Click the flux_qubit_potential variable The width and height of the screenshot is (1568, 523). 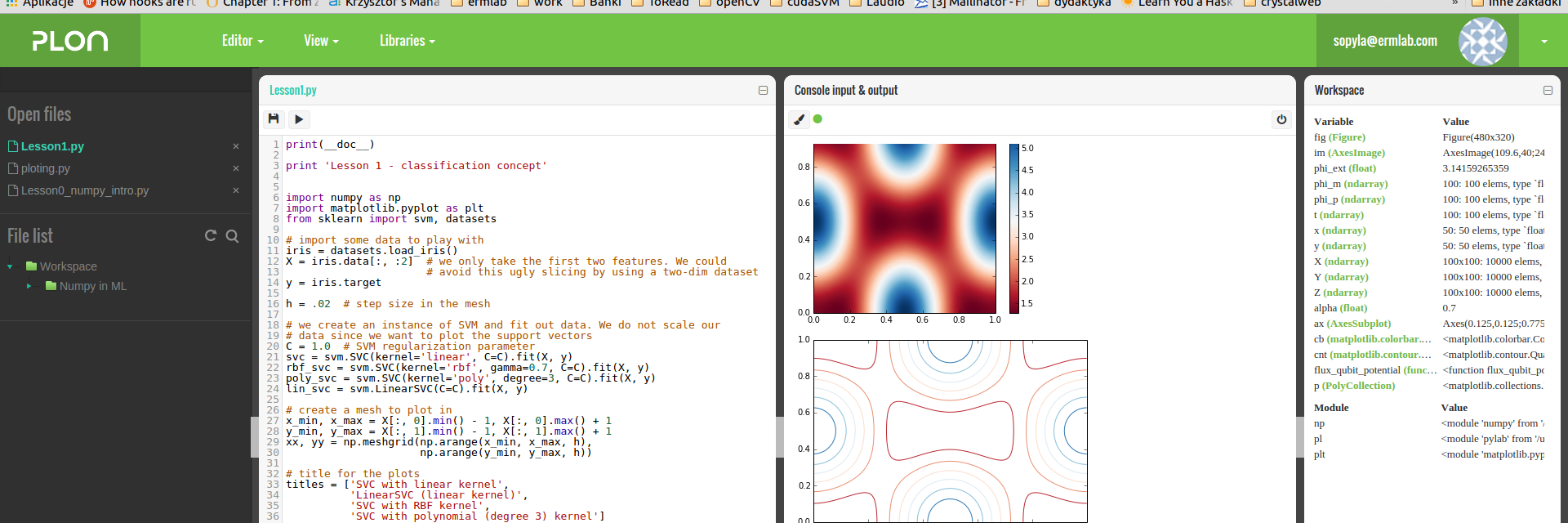pos(1375,370)
